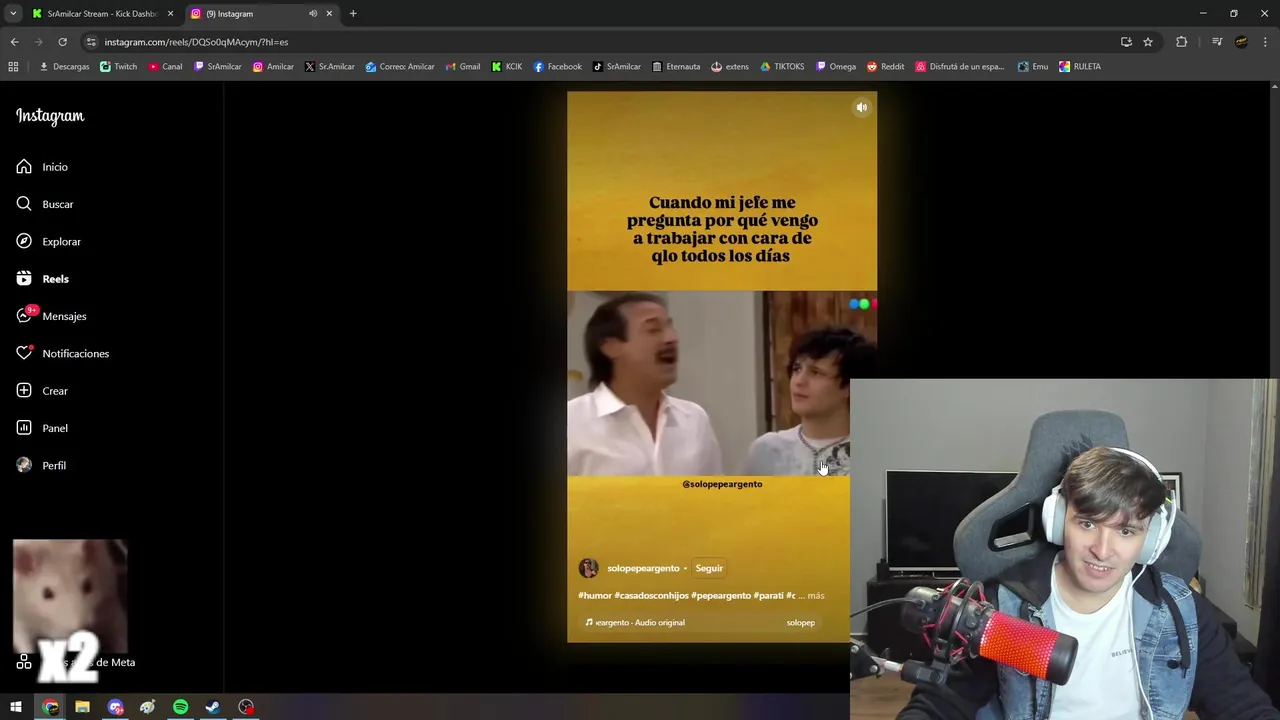Open Spotify from the taskbar

click(180, 707)
